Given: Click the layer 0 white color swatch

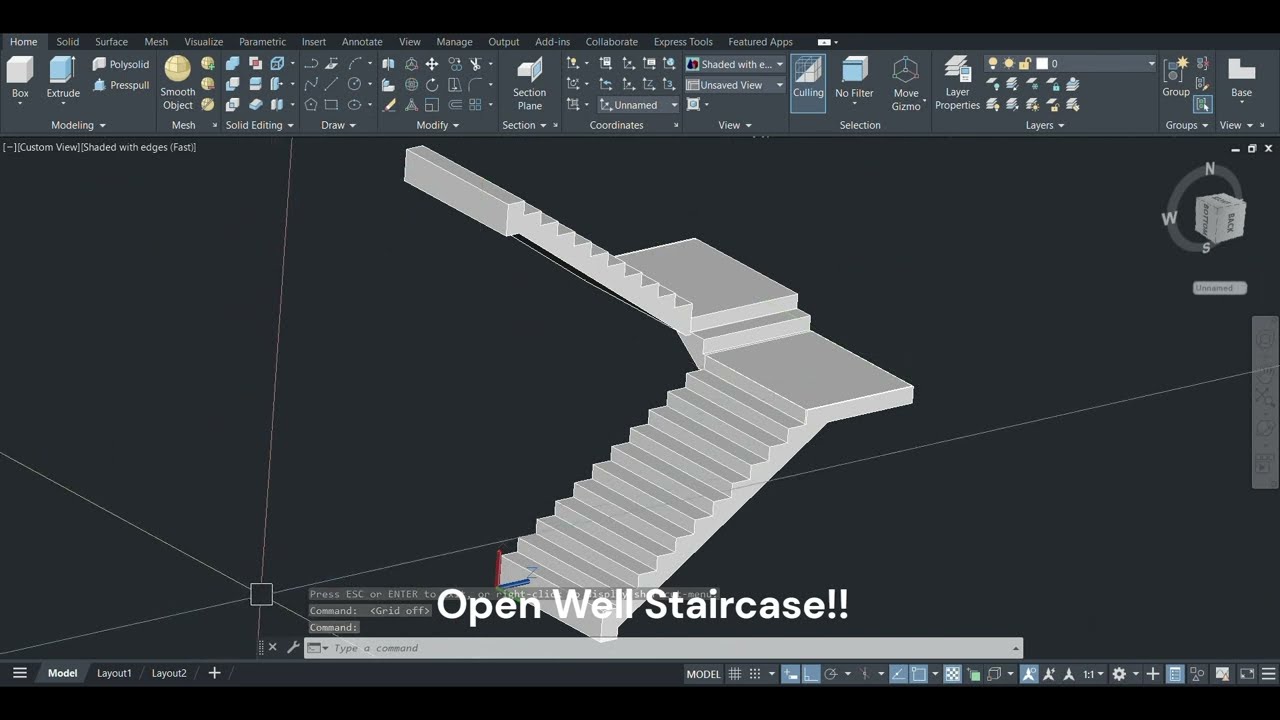Looking at the screenshot, I should click(x=1041, y=63).
